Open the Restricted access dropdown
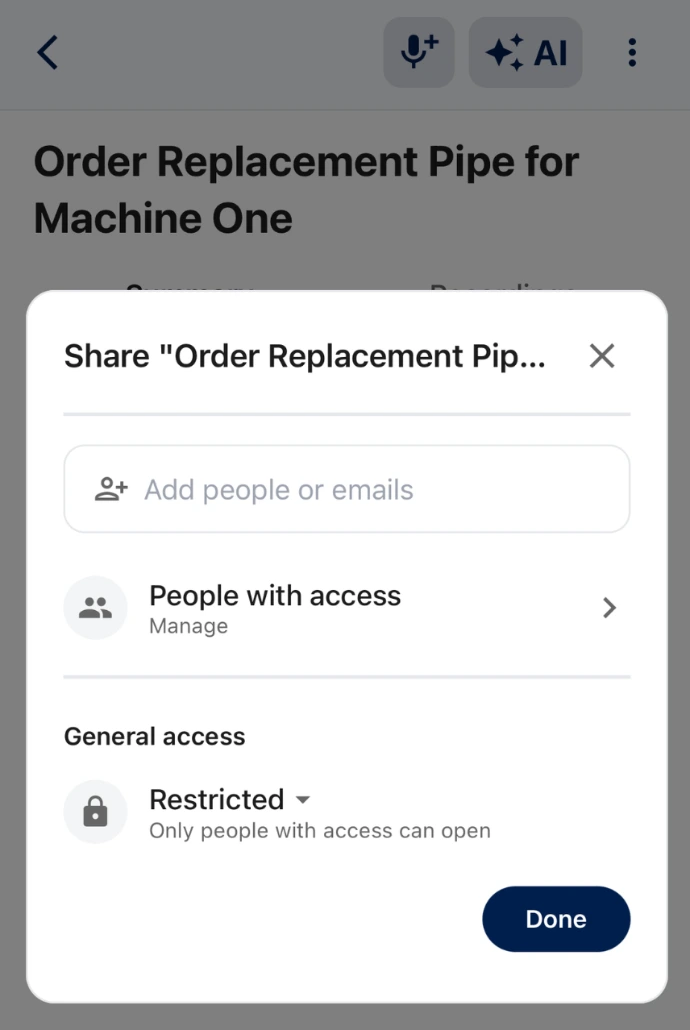 pos(217,800)
